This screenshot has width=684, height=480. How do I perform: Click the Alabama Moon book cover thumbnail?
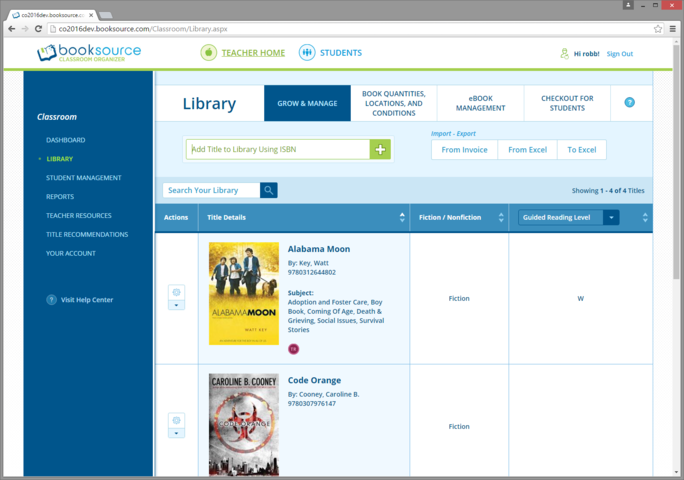click(x=244, y=294)
